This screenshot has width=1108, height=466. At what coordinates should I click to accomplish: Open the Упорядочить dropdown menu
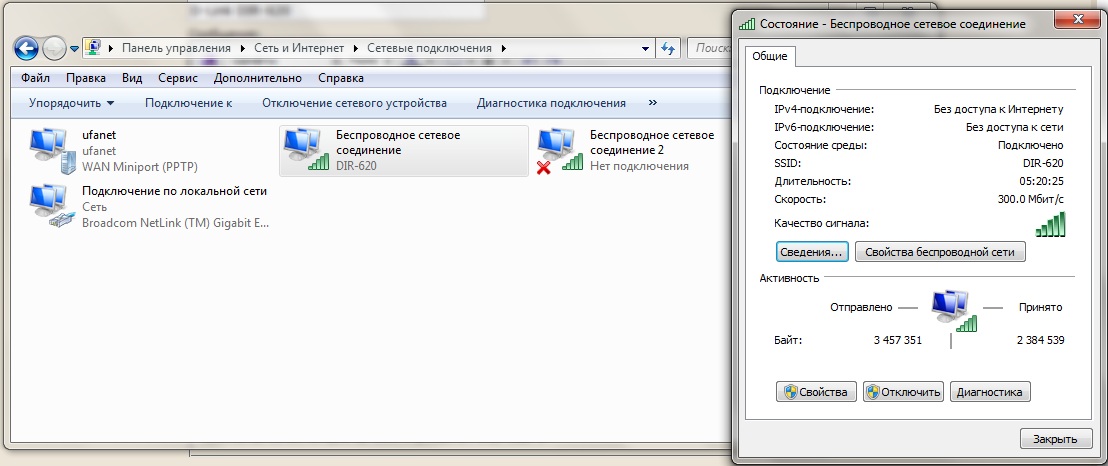point(71,103)
